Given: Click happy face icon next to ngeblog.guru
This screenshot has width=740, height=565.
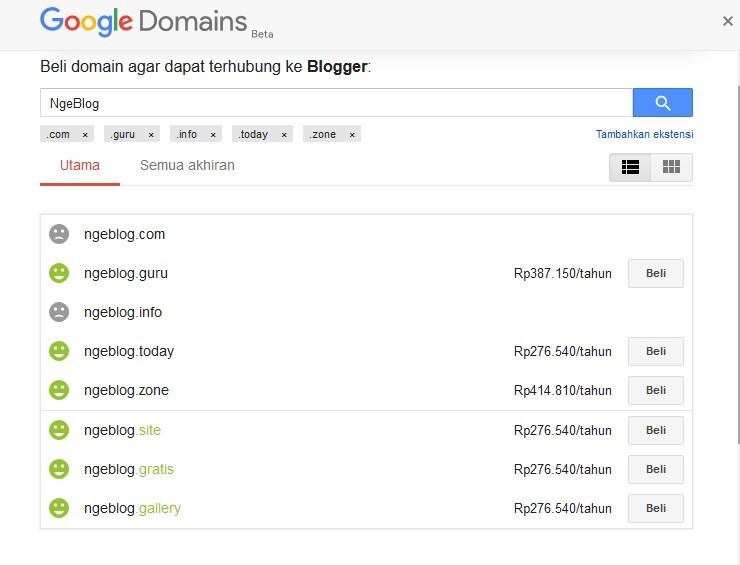Looking at the screenshot, I should [x=59, y=273].
